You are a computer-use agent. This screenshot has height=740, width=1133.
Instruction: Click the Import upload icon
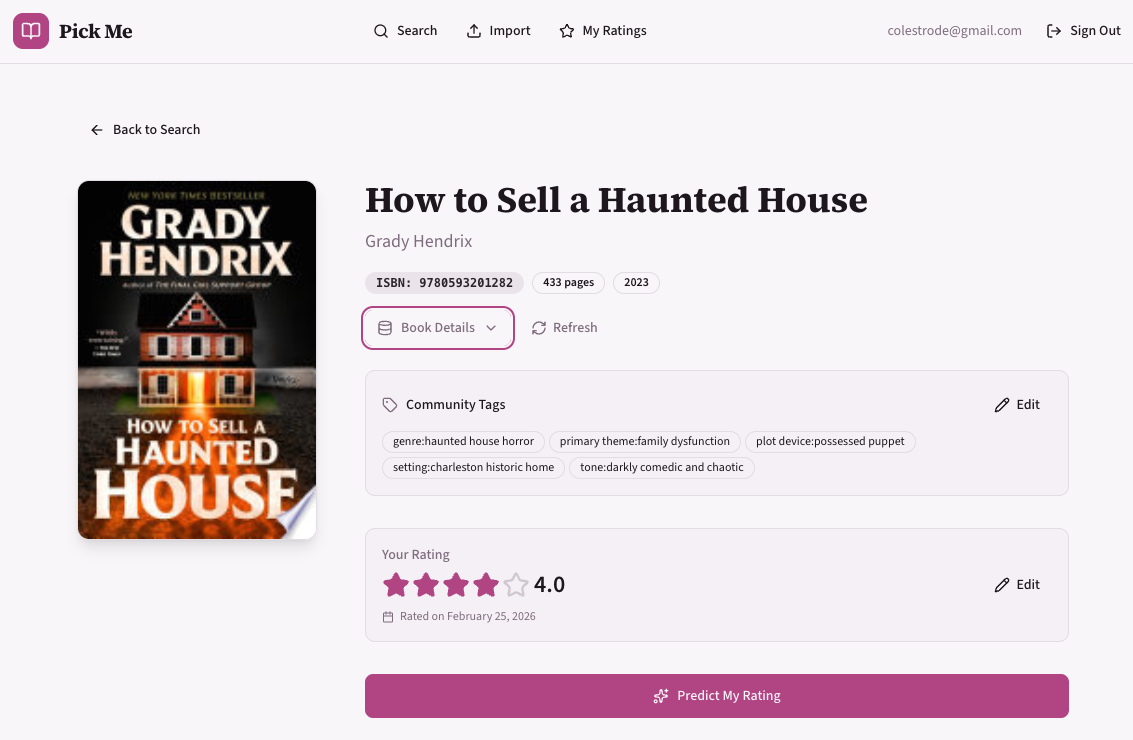coord(474,31)
